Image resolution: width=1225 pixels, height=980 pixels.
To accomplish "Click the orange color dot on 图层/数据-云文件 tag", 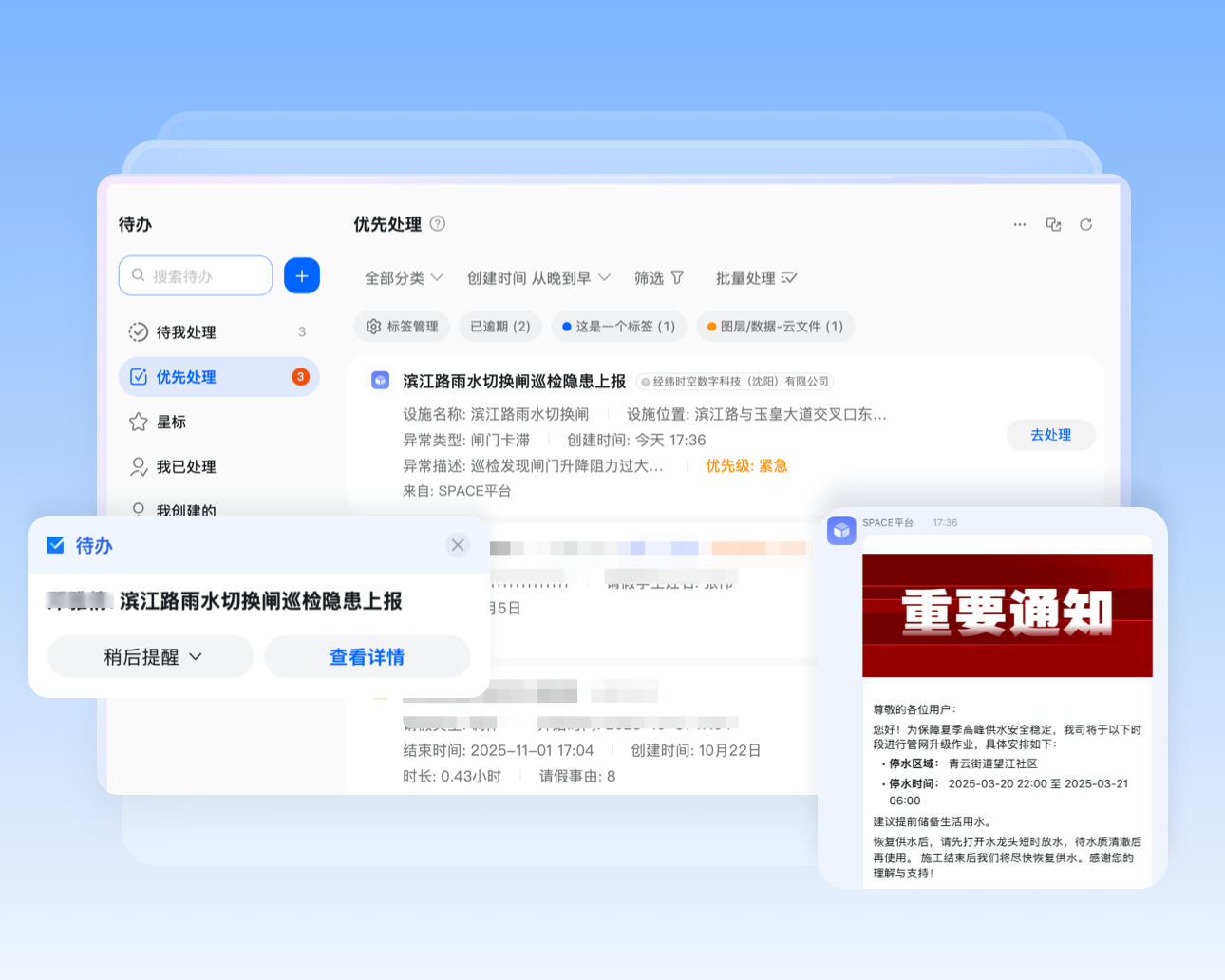I will click(x=711, y=326).
